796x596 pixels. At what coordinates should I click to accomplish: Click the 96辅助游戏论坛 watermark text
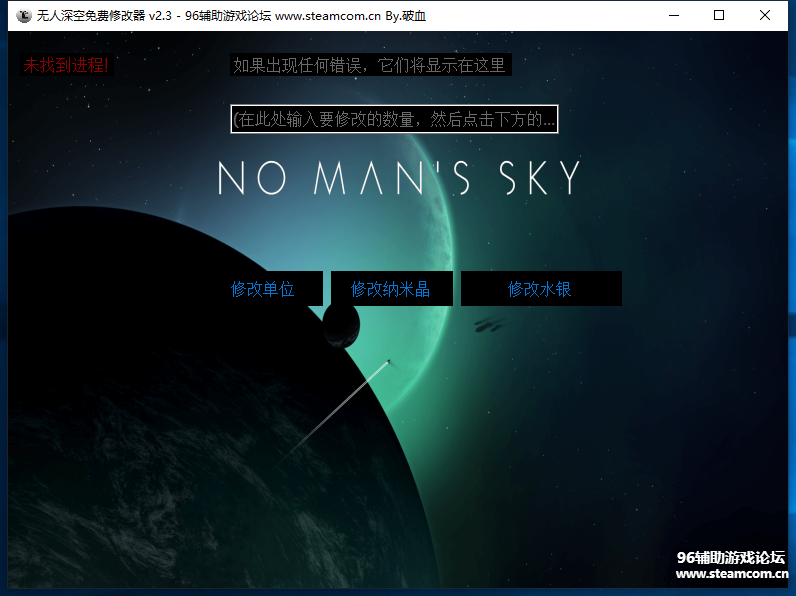pos(730,558)
